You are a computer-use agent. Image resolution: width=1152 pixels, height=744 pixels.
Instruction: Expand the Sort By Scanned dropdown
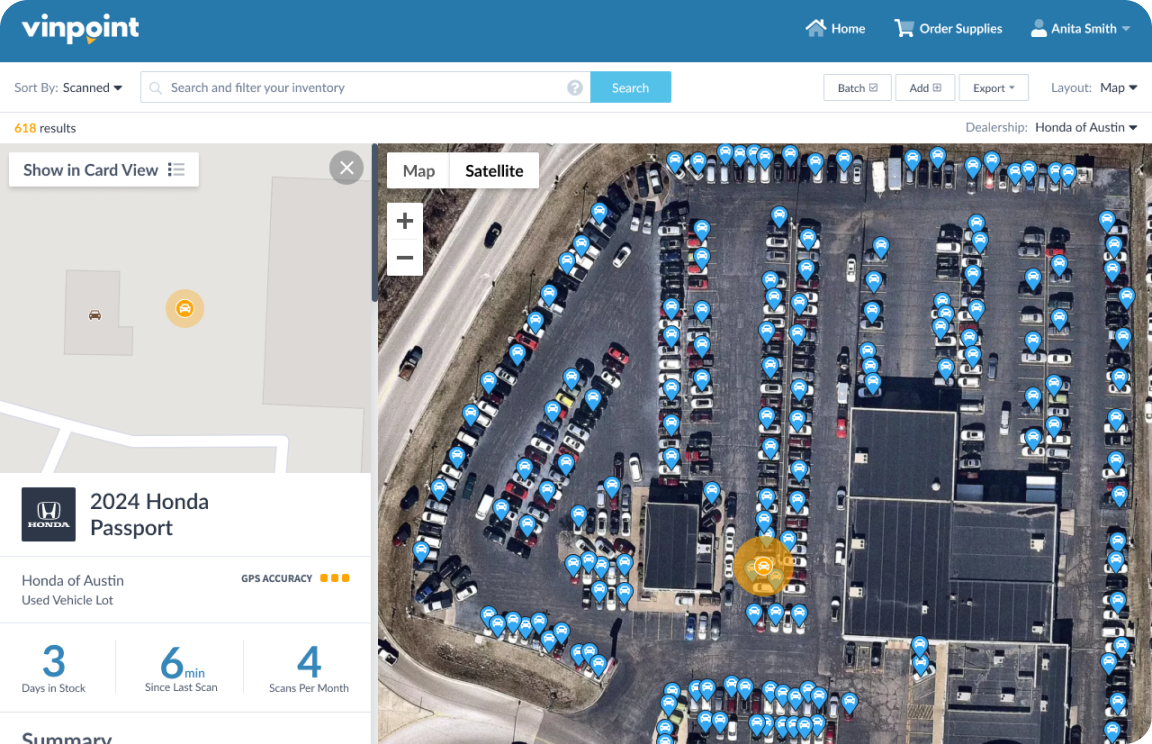tap(92, 88)
